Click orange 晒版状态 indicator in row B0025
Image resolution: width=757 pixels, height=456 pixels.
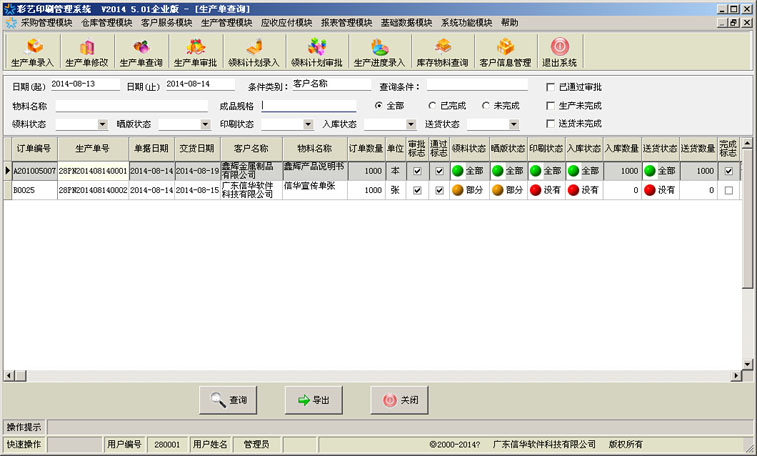(x=498, y=190)
